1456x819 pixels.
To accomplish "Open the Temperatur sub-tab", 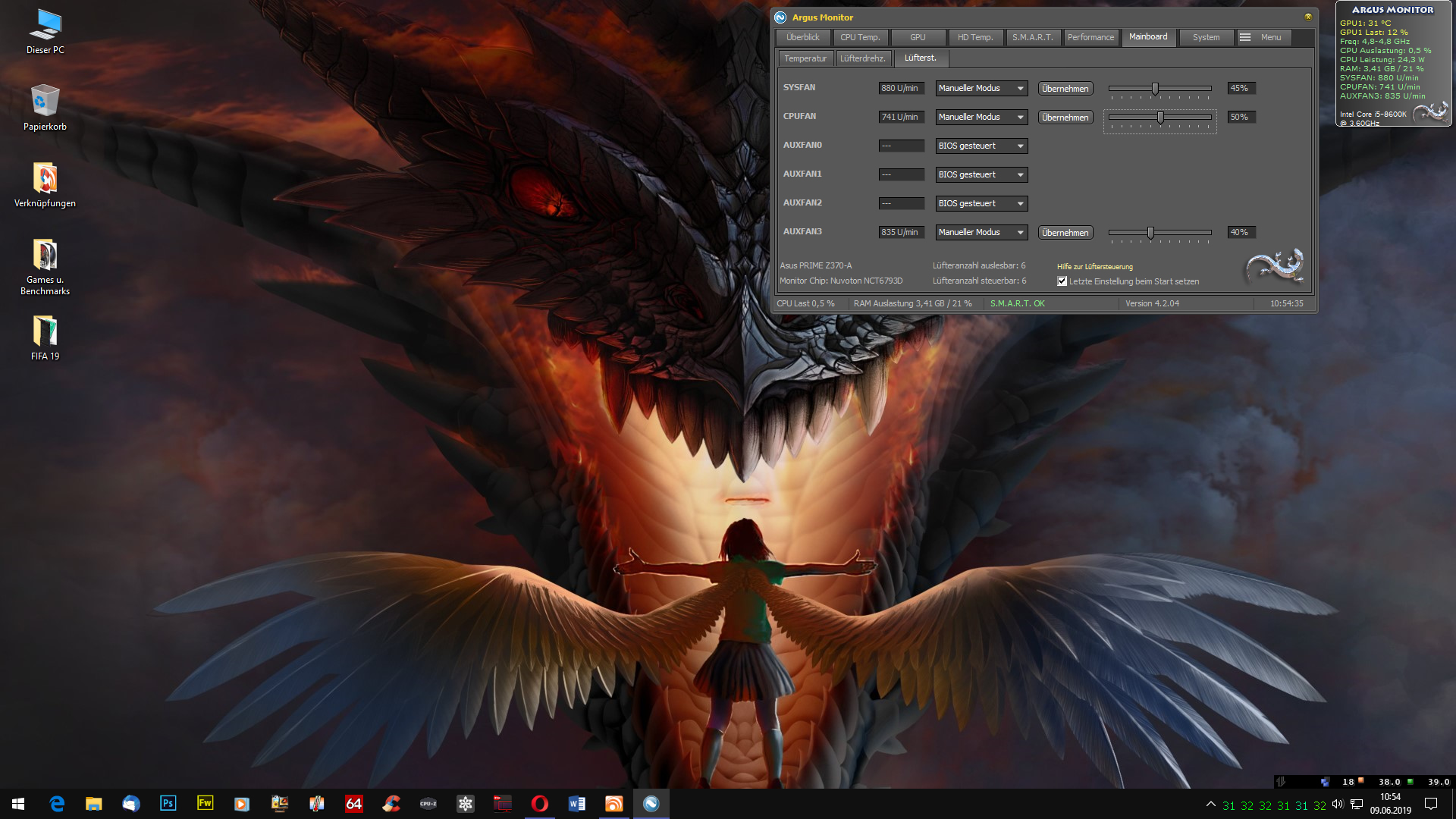I will click(805, 58).
